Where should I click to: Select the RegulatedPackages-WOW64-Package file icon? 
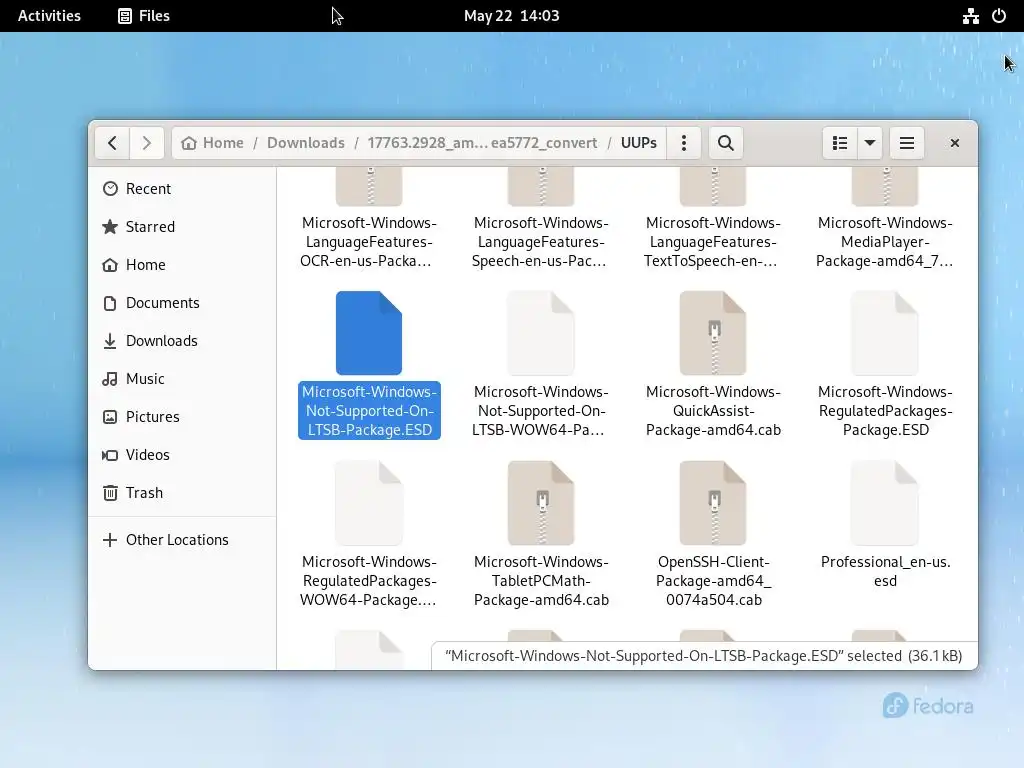tap(369, 503)
